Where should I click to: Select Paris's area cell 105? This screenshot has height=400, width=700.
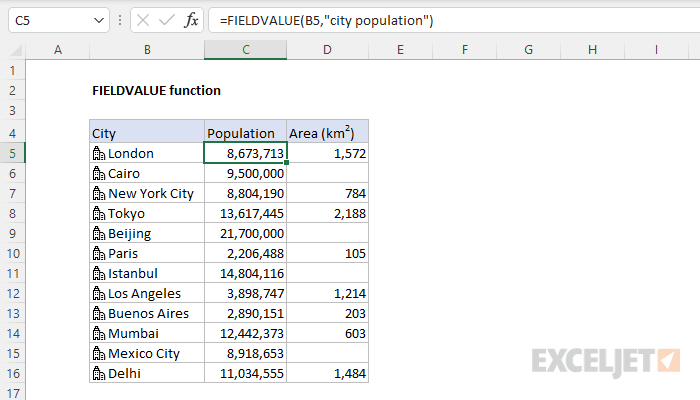327,254
